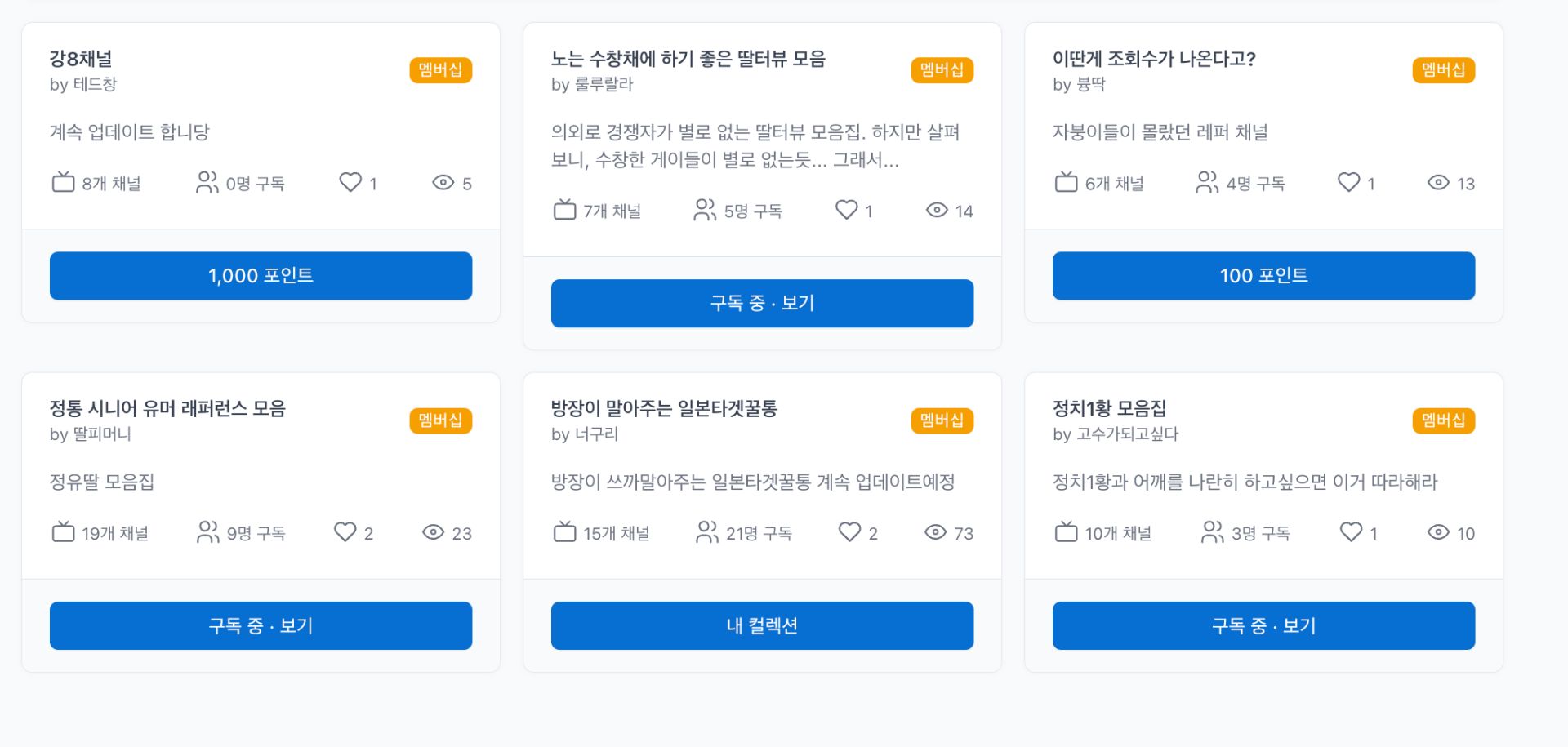View subscribed 정치1황 모음집 via 구독 중 · 보기
Screen dimensions: 1568x747
click(1263, 626)
